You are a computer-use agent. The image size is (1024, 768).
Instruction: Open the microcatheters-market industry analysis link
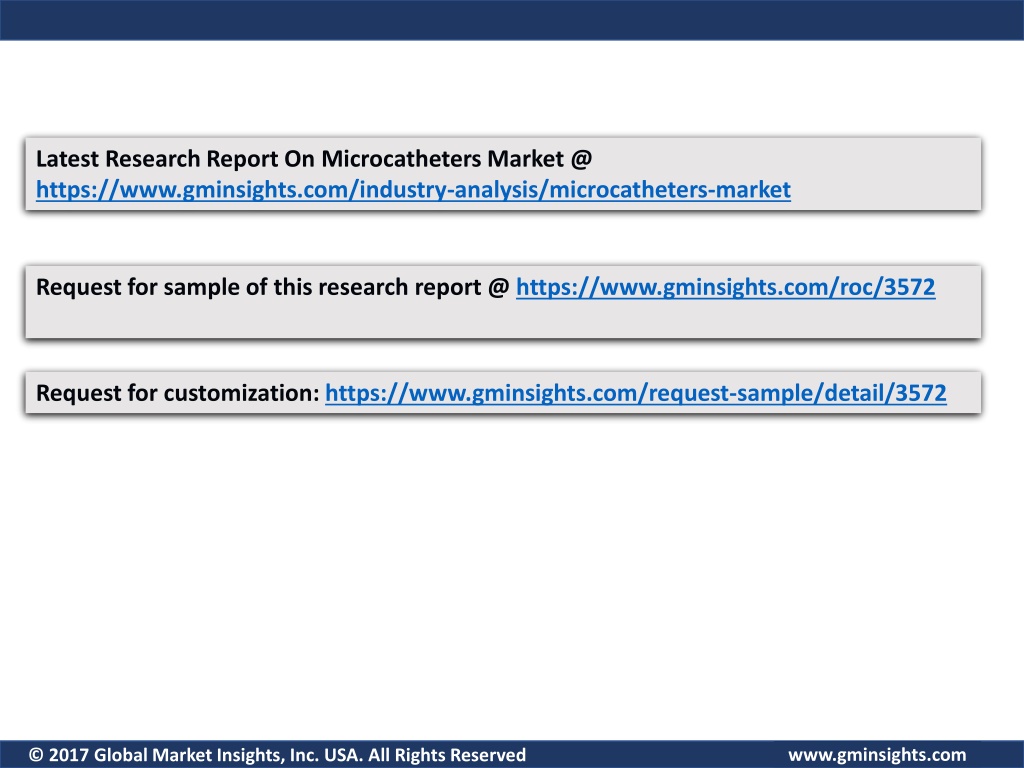tap(413, 190)
